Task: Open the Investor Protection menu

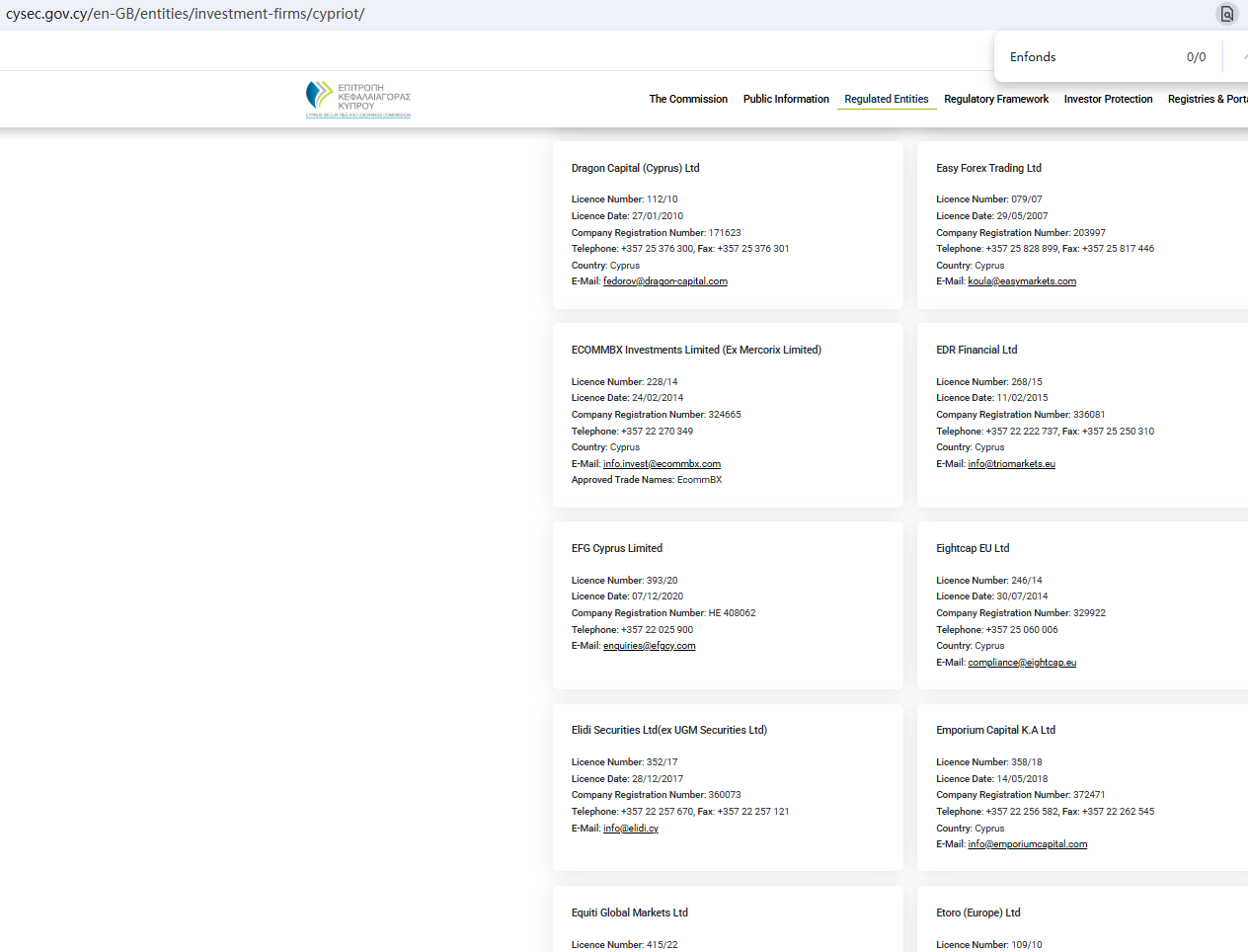Action: [x=1108, y=99]
